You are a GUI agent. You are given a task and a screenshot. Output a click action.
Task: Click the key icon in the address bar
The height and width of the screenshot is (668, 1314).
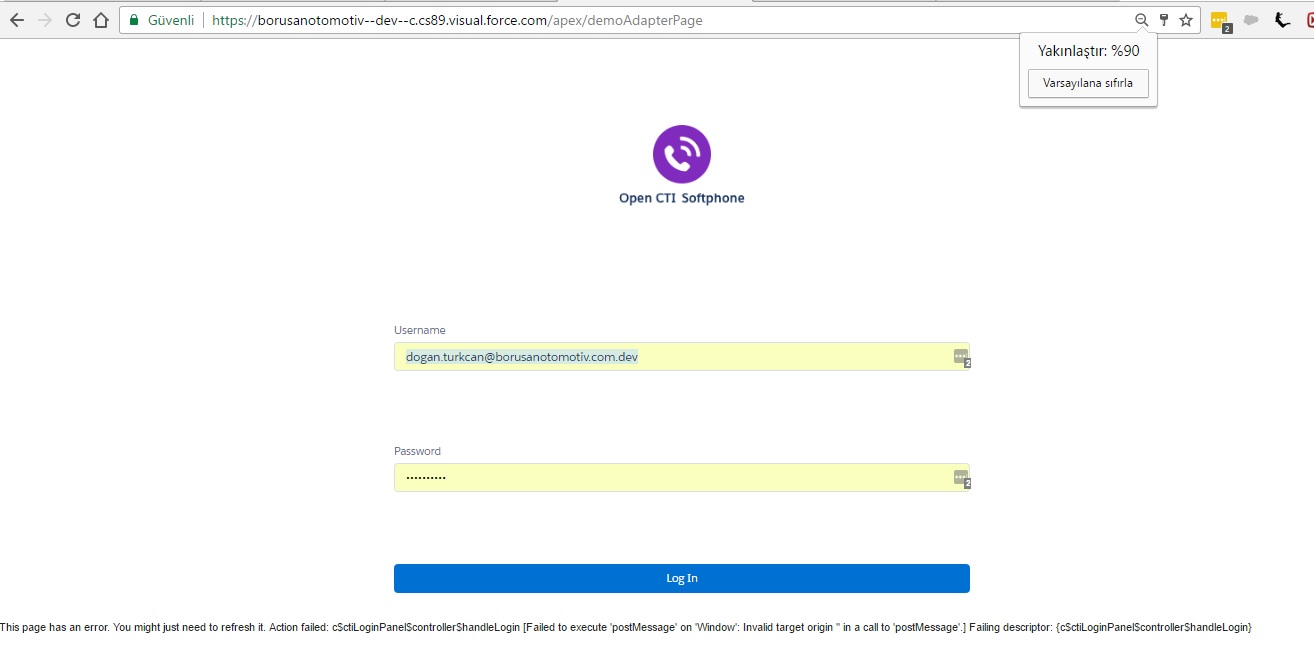click(x=1163, y=19)
